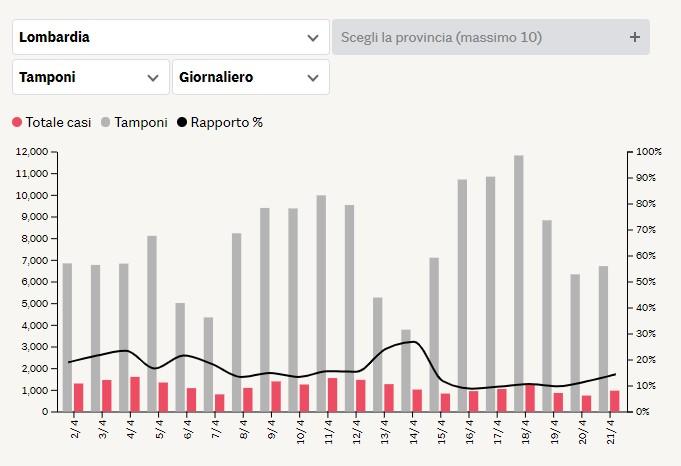Click the red Totale casi legend dot
This screenshot has height=466, width=681.
17,123
